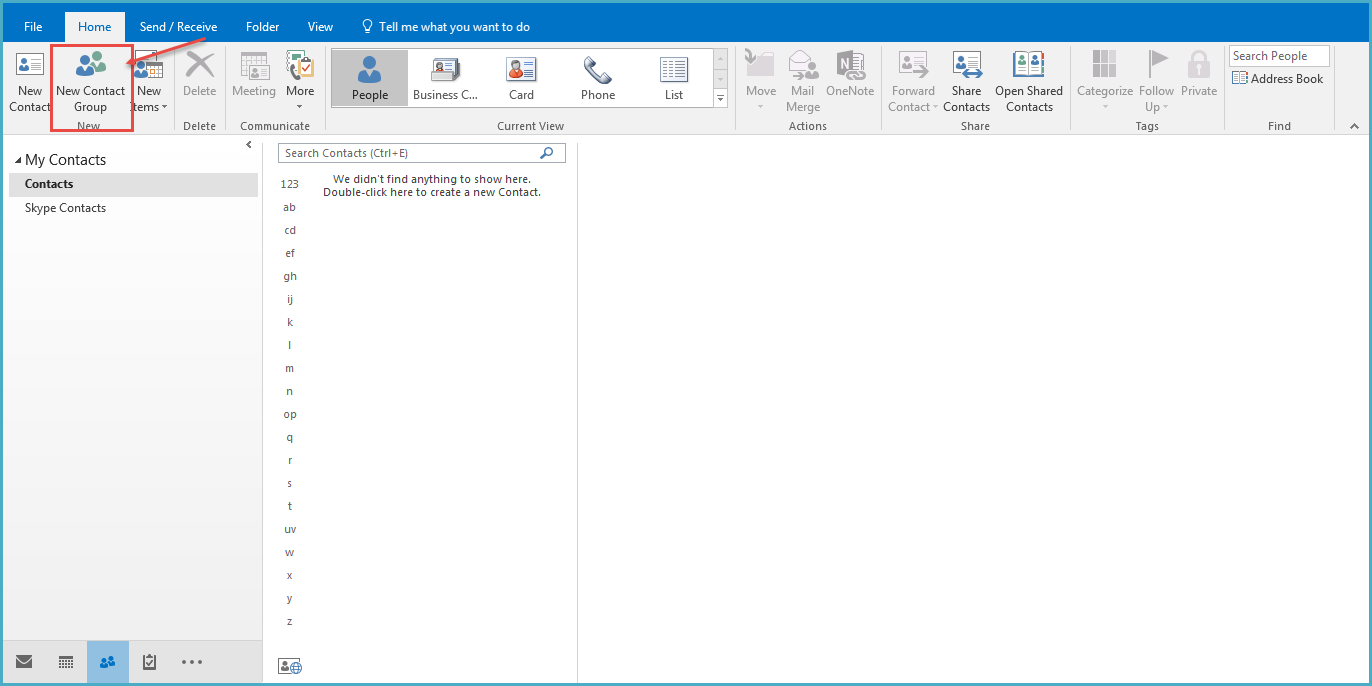This screenshot has width=1372, height=686.
Task: Open the Move dropdown
Action: (x=760, y=82)
